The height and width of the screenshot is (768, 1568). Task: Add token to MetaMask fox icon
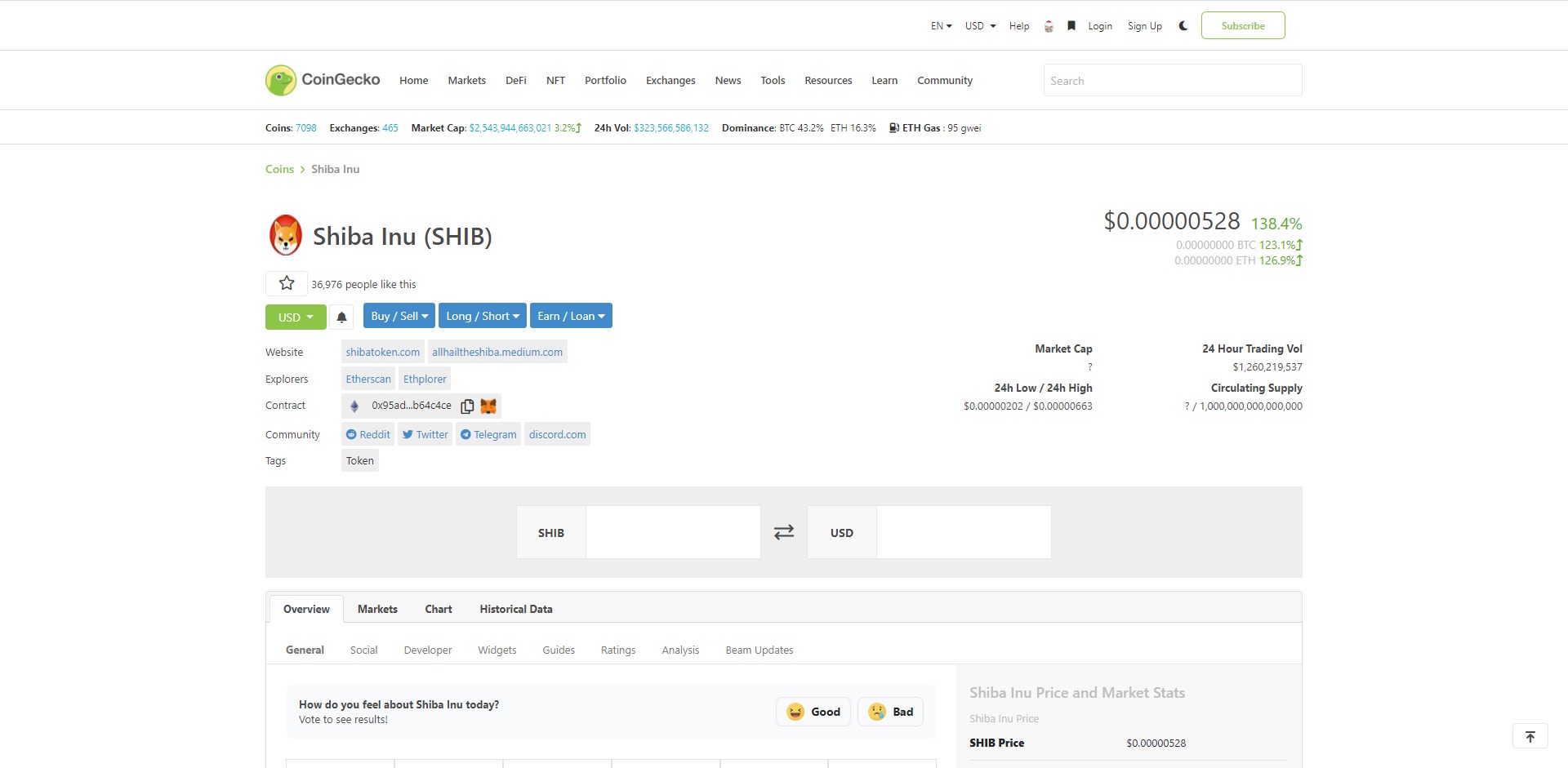pos(488,406)
